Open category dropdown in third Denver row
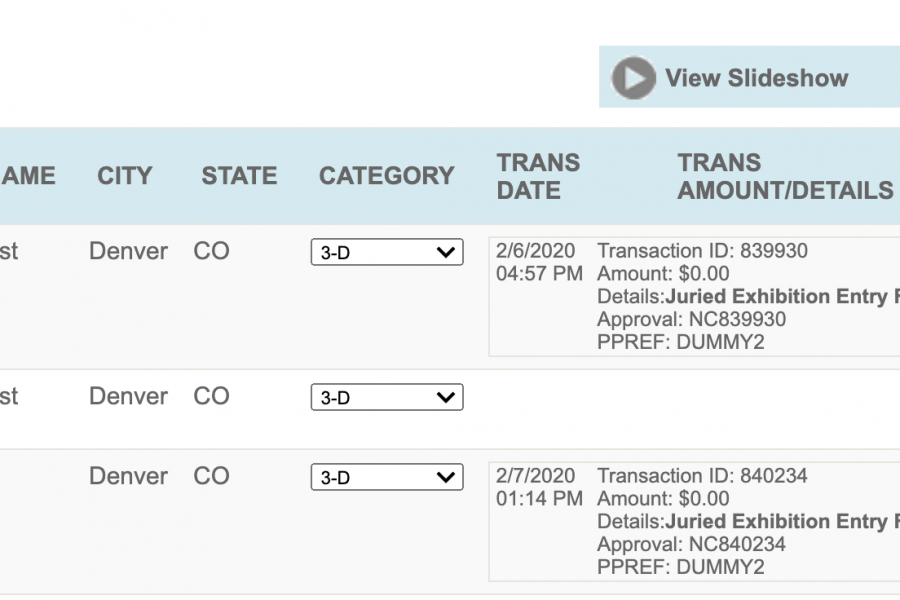Screen dimensions: 900x600 (x=387, y=477)
